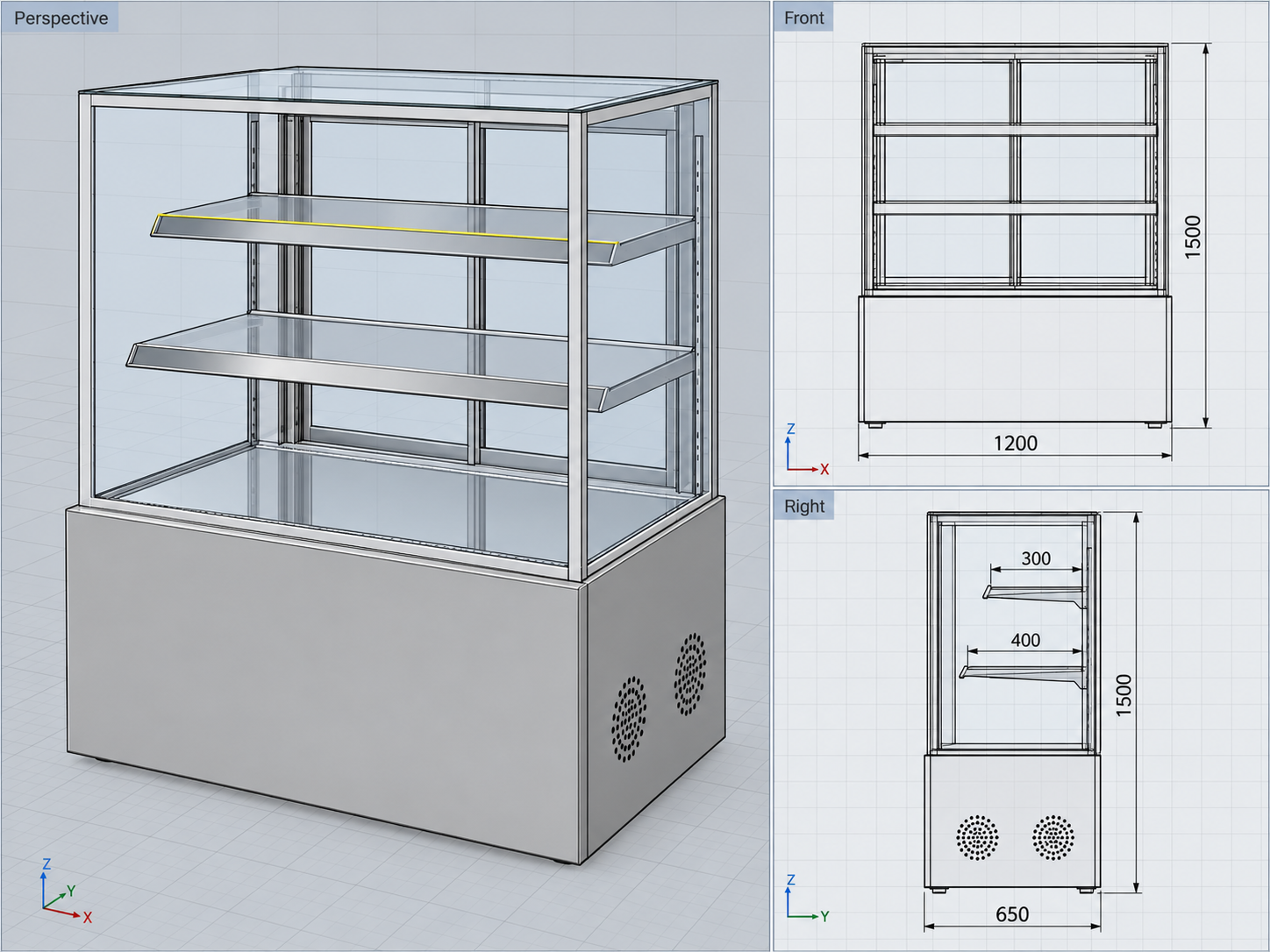Select the 650 depth dimension text
Viewport: 1270px width, 952px height.
1012,914
